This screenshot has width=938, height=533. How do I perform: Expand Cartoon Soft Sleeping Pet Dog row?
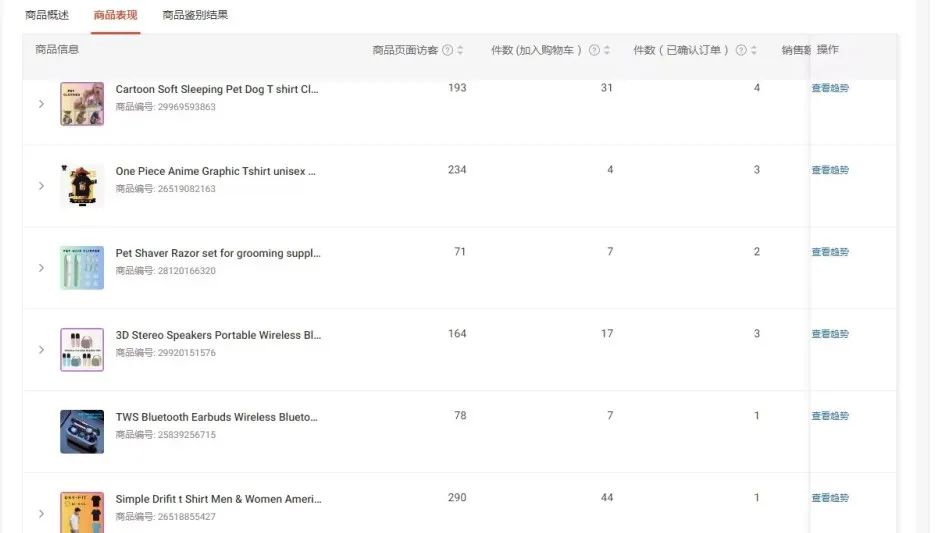(41, 104)
